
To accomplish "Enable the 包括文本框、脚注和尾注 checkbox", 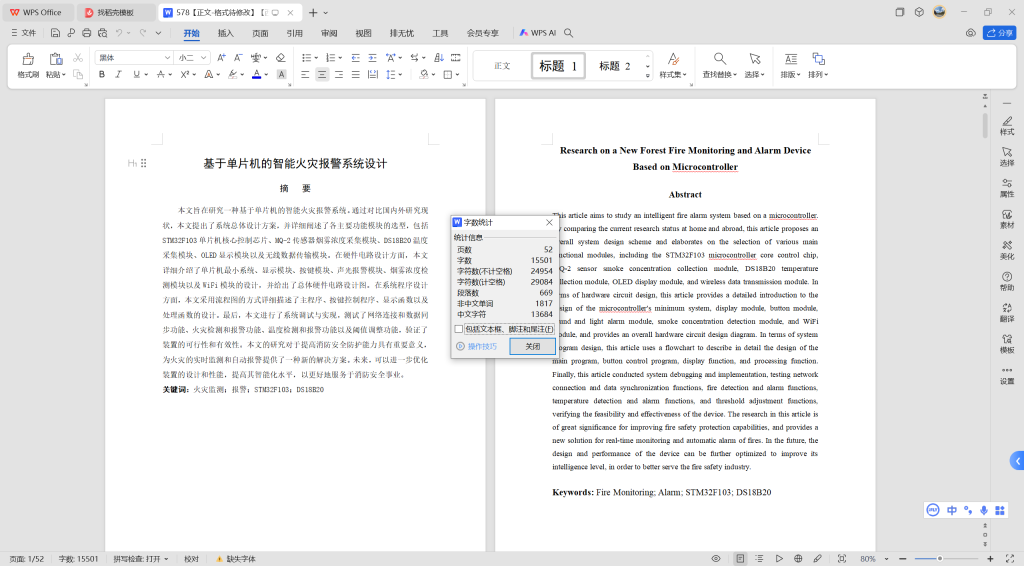I will coord(459,328).
